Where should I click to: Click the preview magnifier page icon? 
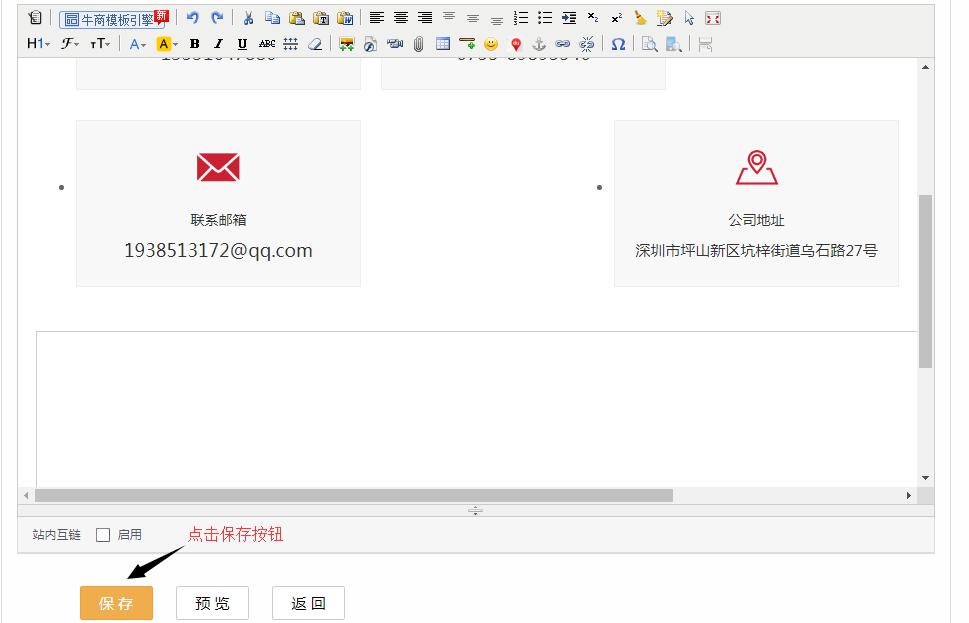(649, 43)
